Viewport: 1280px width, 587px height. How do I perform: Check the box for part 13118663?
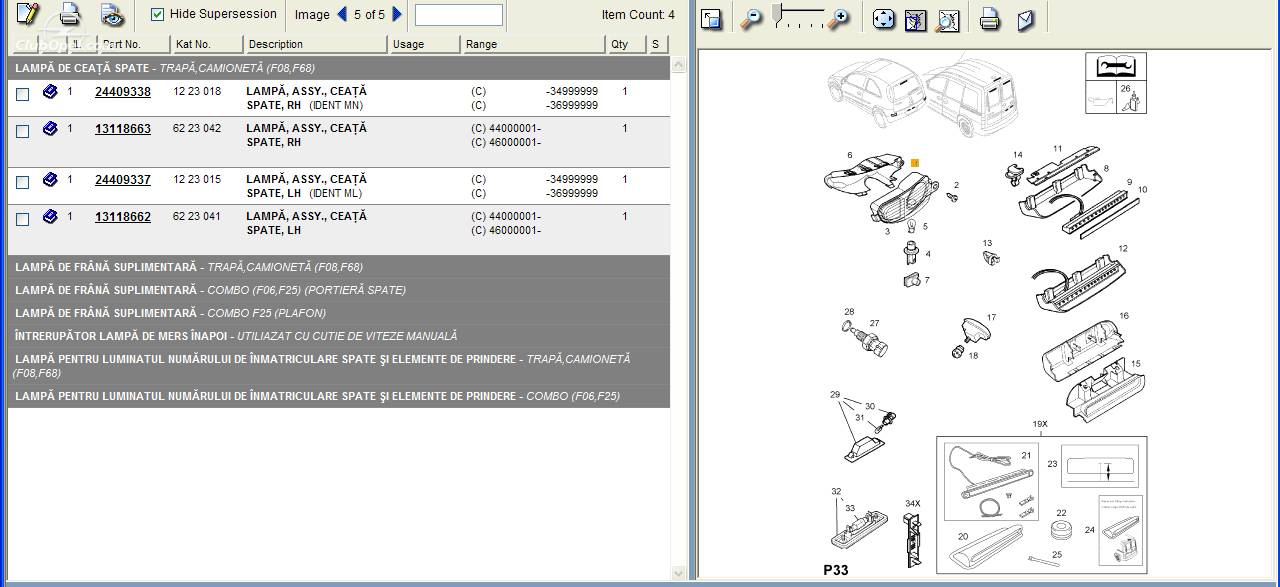[23, 131]
